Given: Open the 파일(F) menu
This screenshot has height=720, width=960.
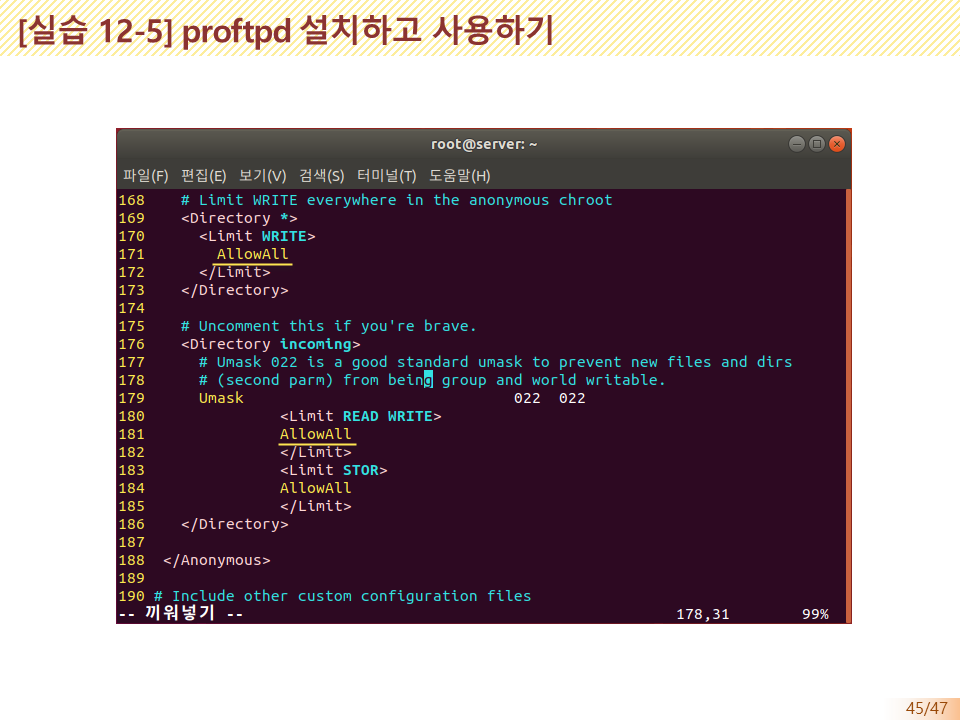Looking at the screenshot, I should pyautogui.click(x=145, y=176).
